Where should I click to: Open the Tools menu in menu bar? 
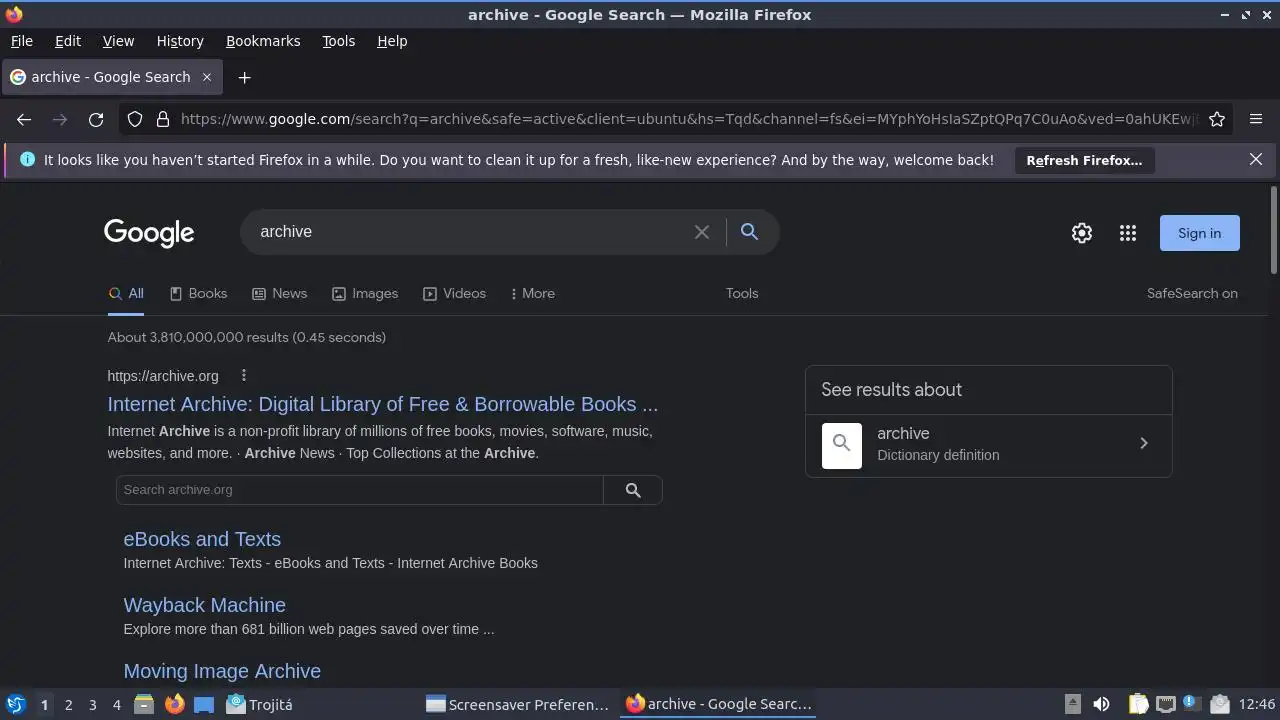[338, 41]
